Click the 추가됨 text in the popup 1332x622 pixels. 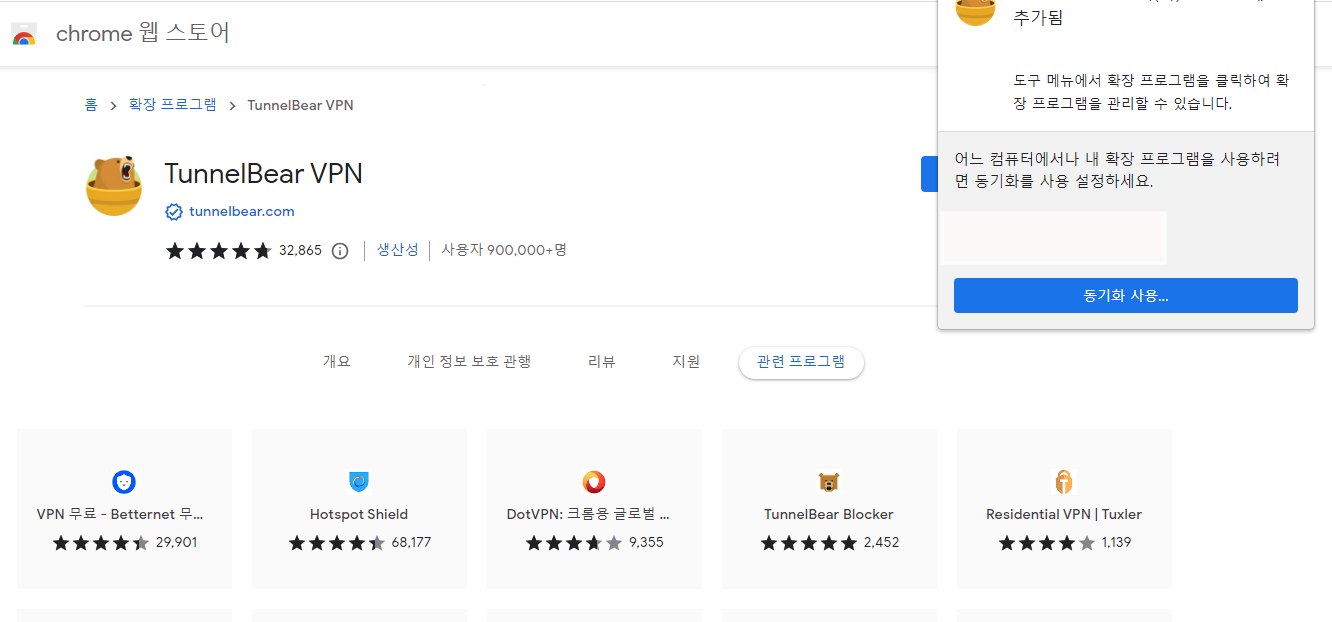point(1038,18)
